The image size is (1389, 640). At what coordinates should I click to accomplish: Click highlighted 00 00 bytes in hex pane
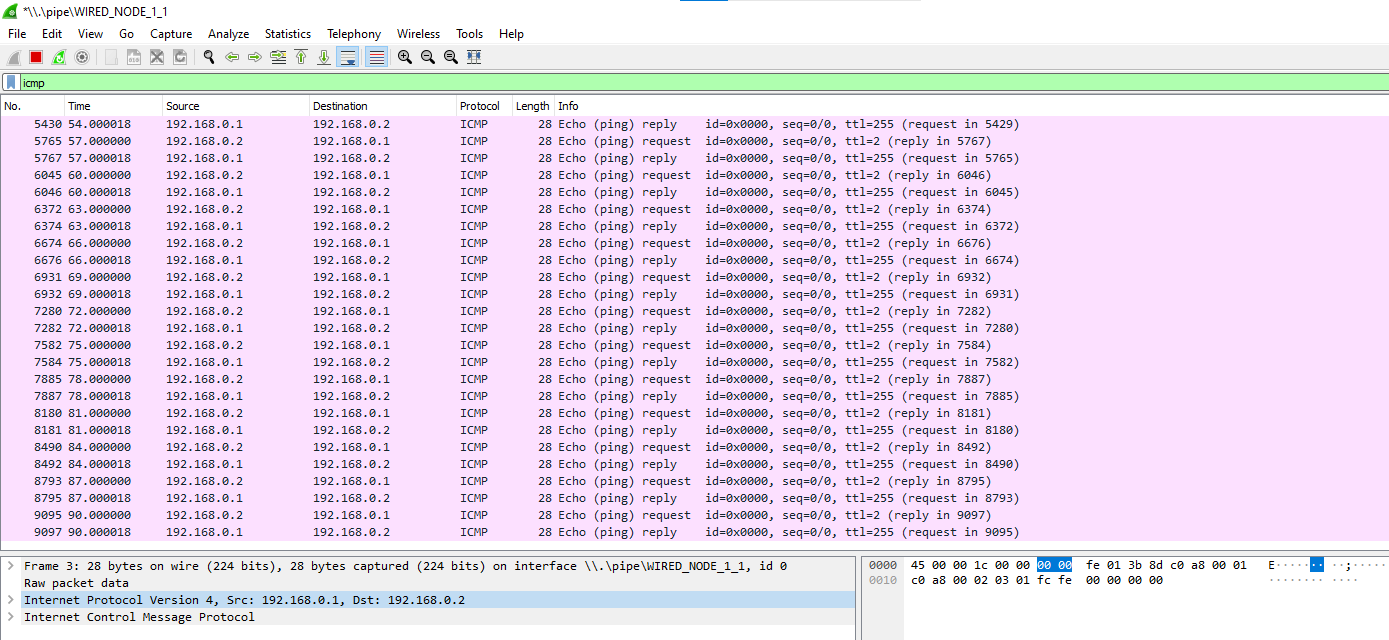(1054, 565)
